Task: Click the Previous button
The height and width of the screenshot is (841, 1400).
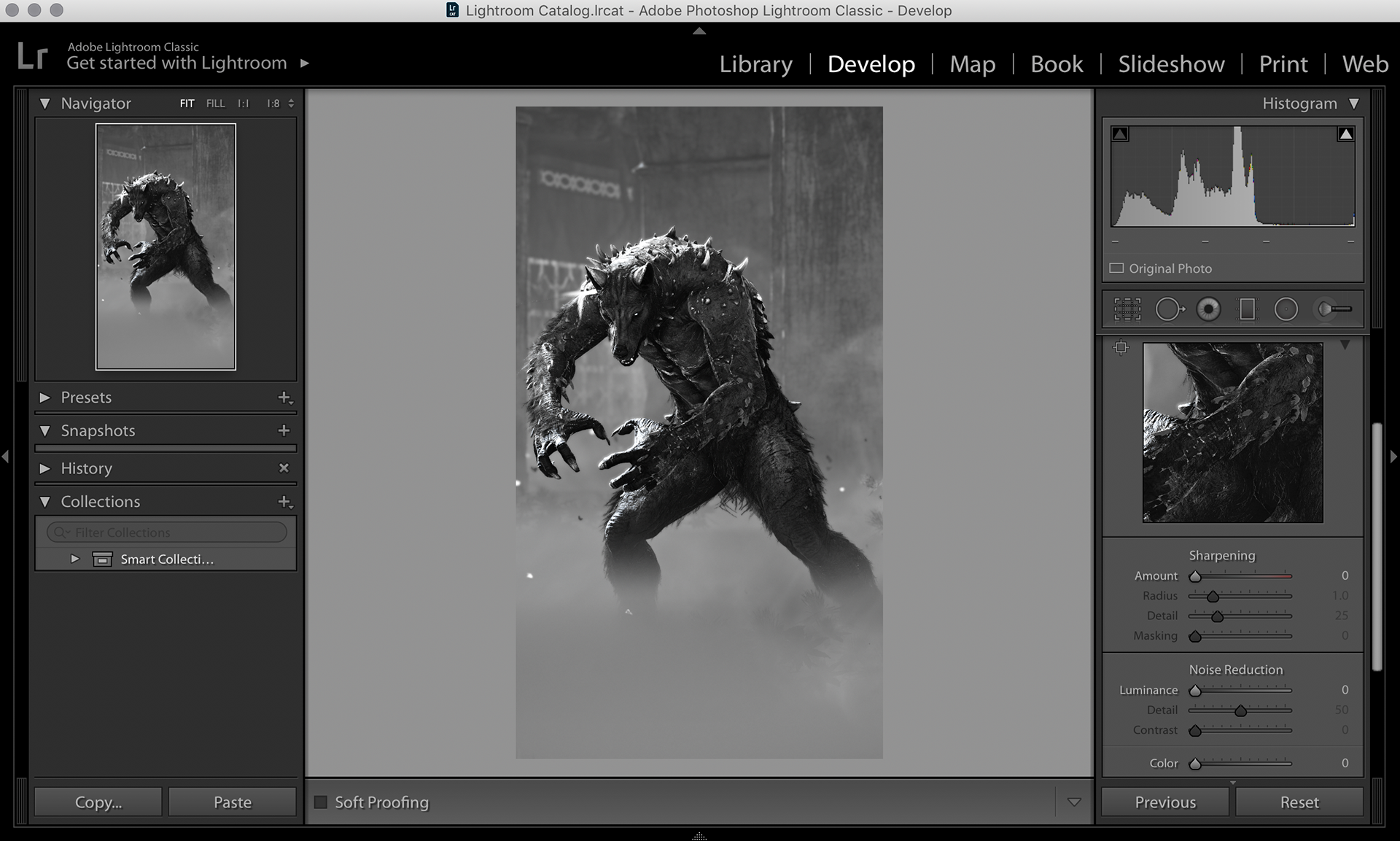Action: 1165,802
